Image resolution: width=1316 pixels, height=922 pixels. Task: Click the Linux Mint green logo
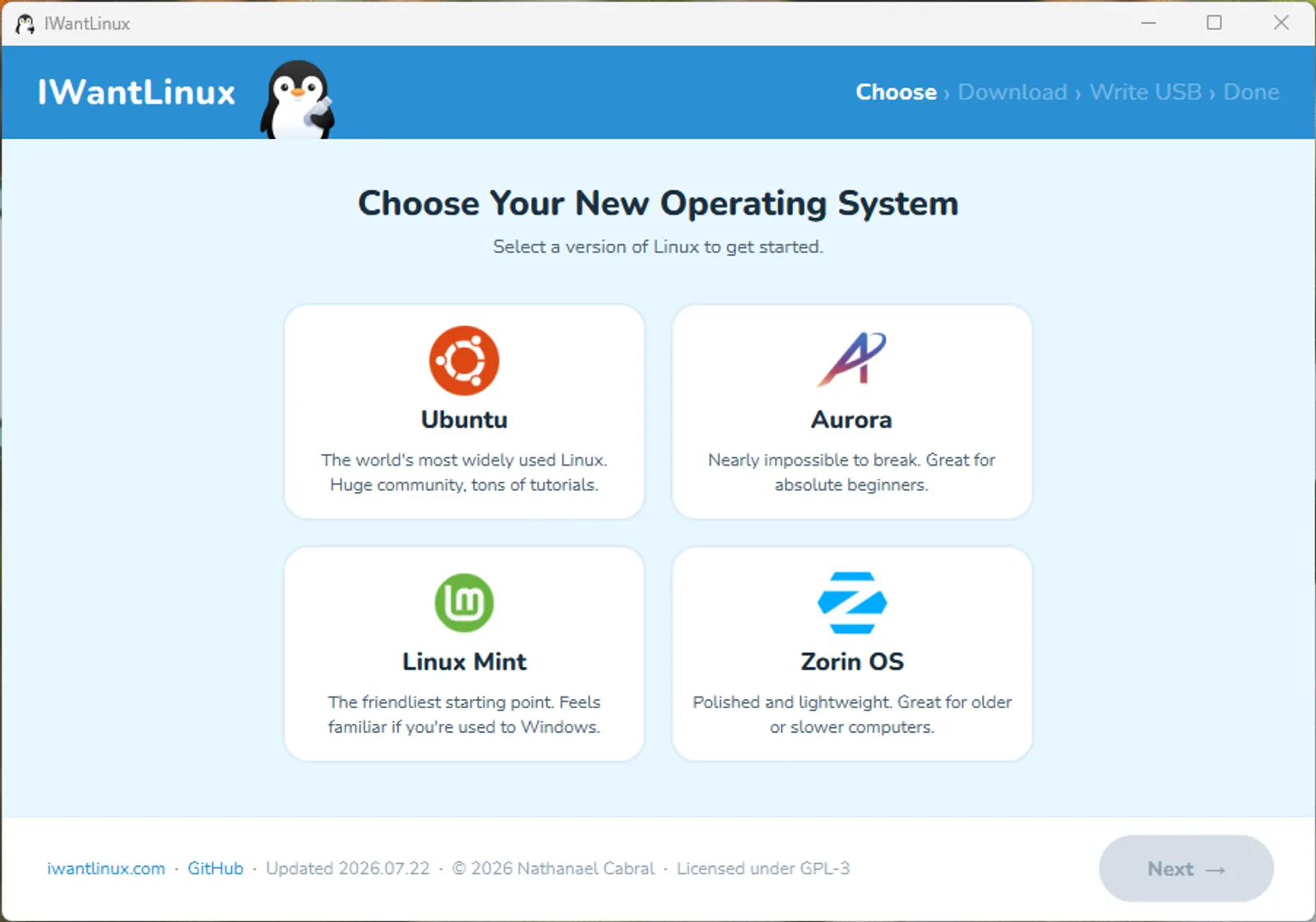point(464,603)
